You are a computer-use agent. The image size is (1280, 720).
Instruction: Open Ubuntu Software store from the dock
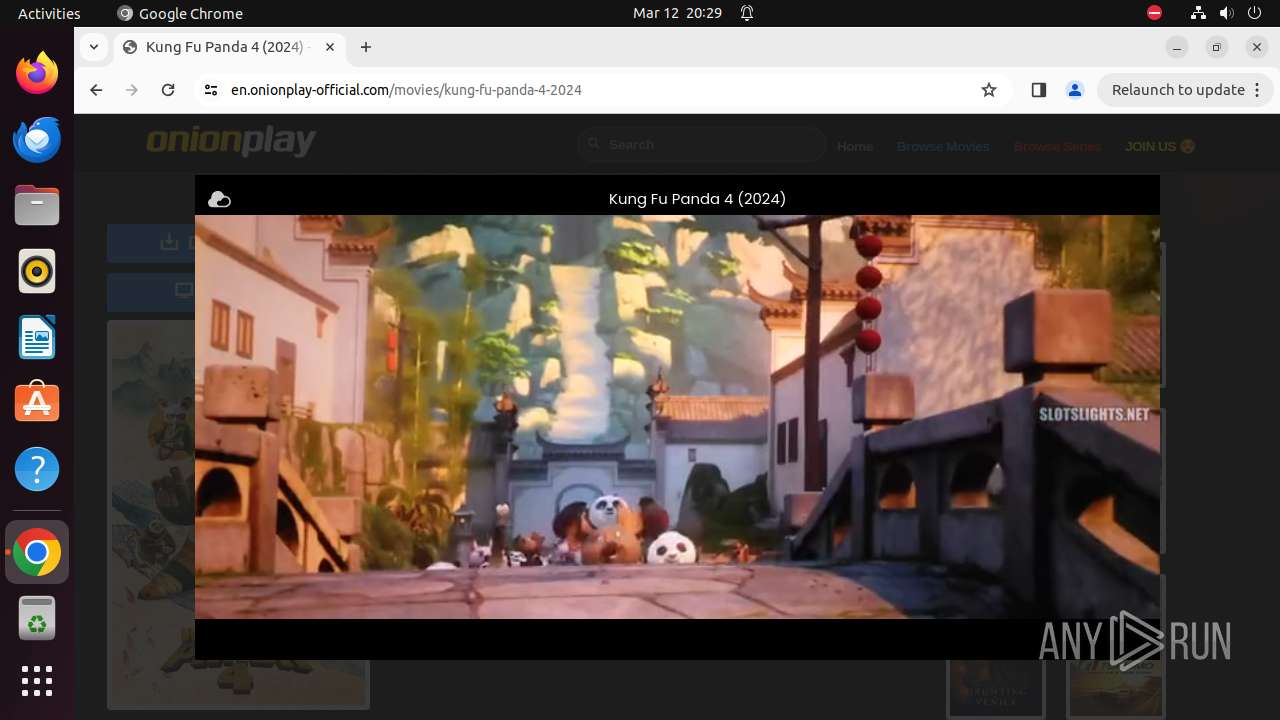37,403
